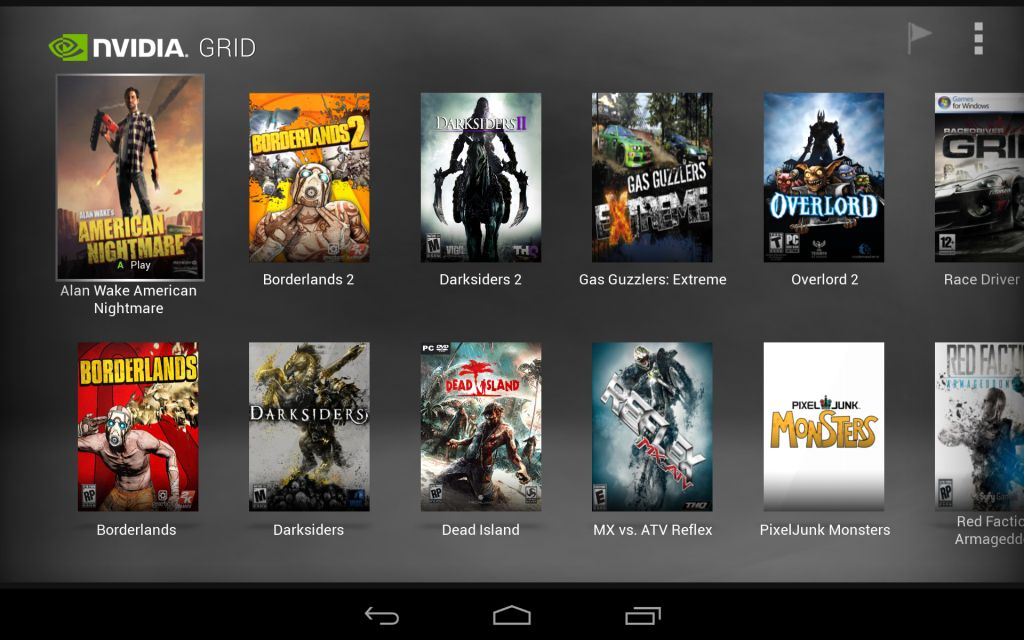Select the Race Driver GRID cover
This screenshot has height=640, width=1024.
[x=979, y=177]
